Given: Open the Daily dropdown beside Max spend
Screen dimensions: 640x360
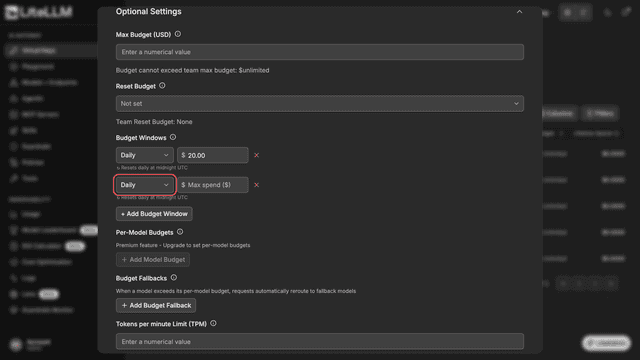Looking at the screenshot, I should 144,185.
